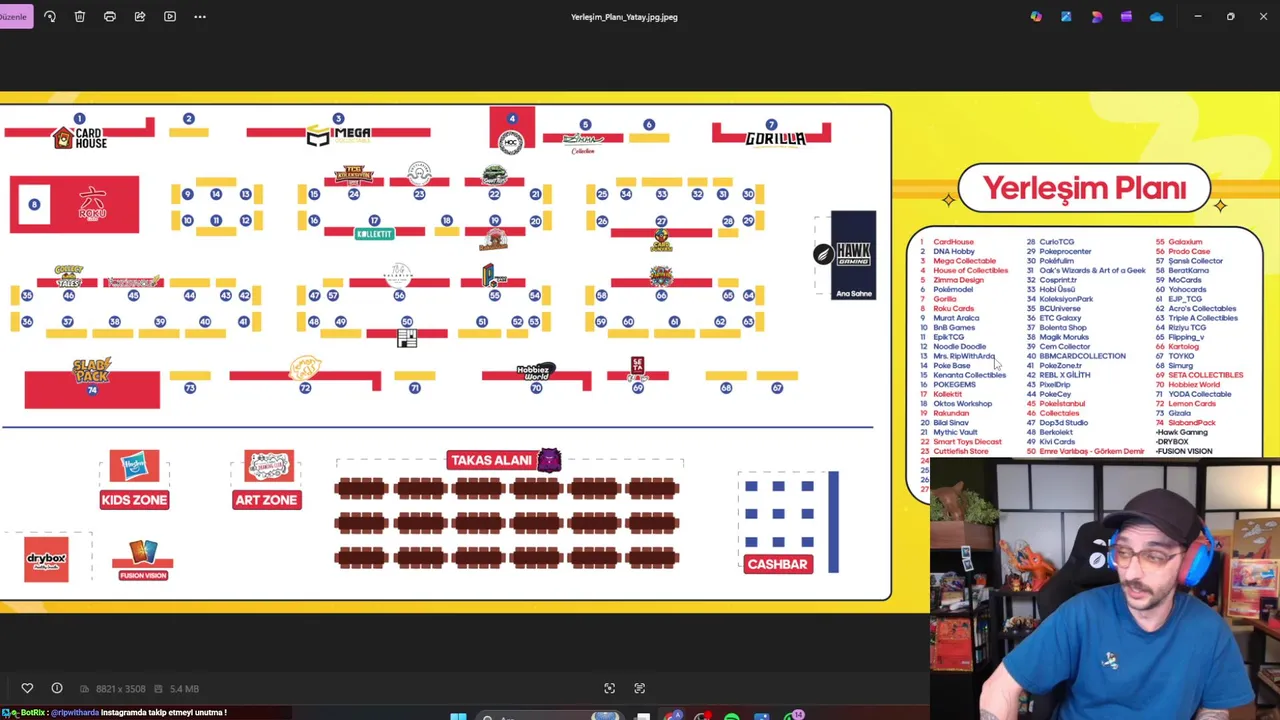Image resolution: width=1280 pixels, height=720 pixels.
Task: Click the CASHBAR label
Action: tap(777, 564)
